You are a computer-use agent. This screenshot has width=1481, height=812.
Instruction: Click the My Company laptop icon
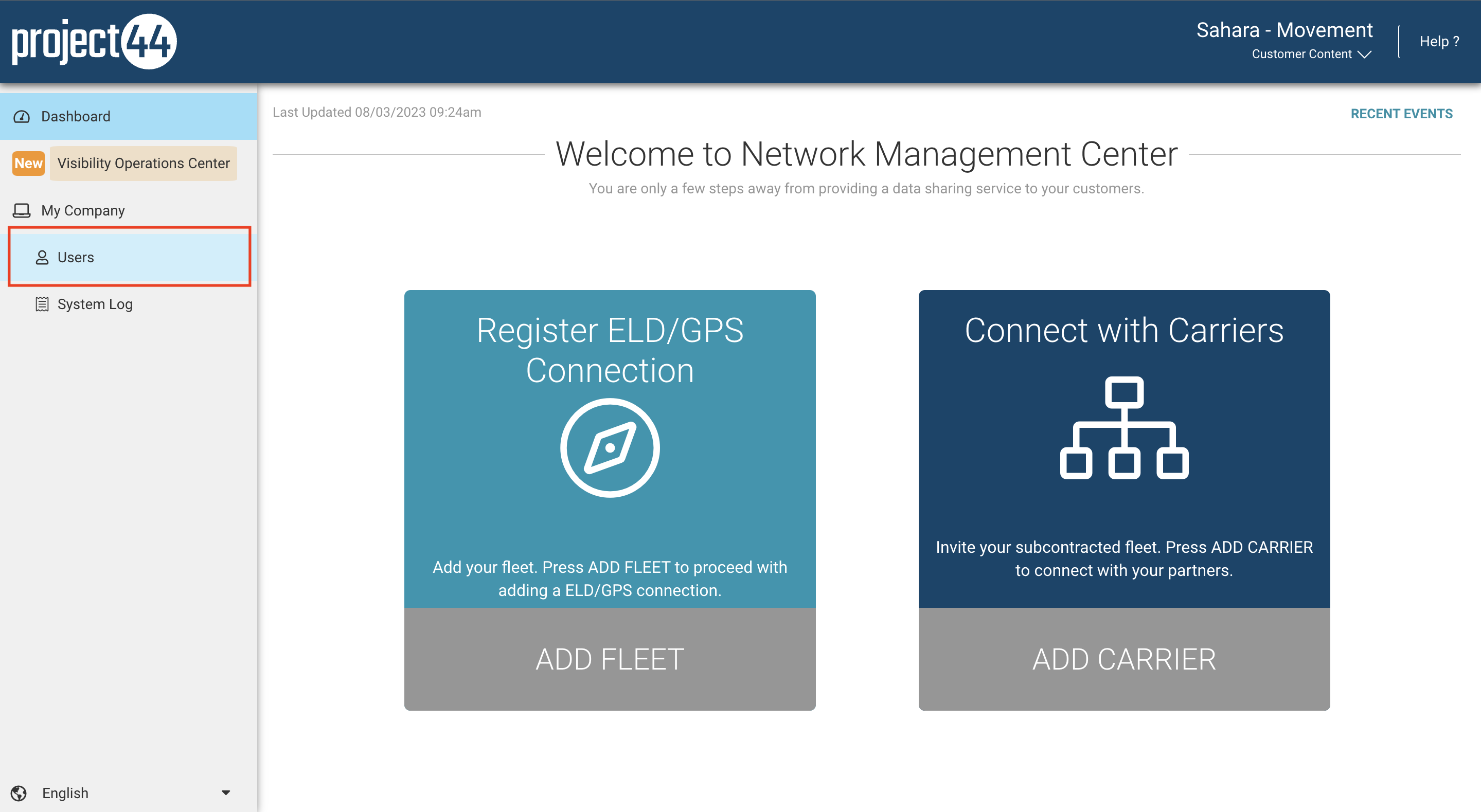[22, 210]
